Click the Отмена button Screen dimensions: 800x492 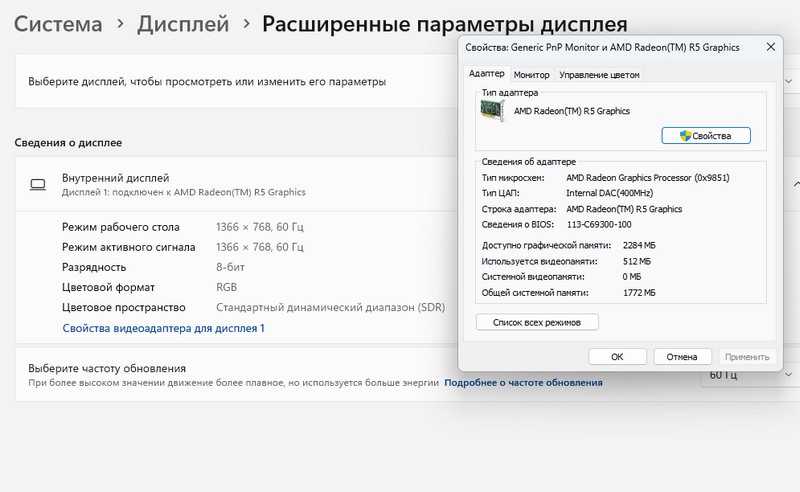(681, 356)
